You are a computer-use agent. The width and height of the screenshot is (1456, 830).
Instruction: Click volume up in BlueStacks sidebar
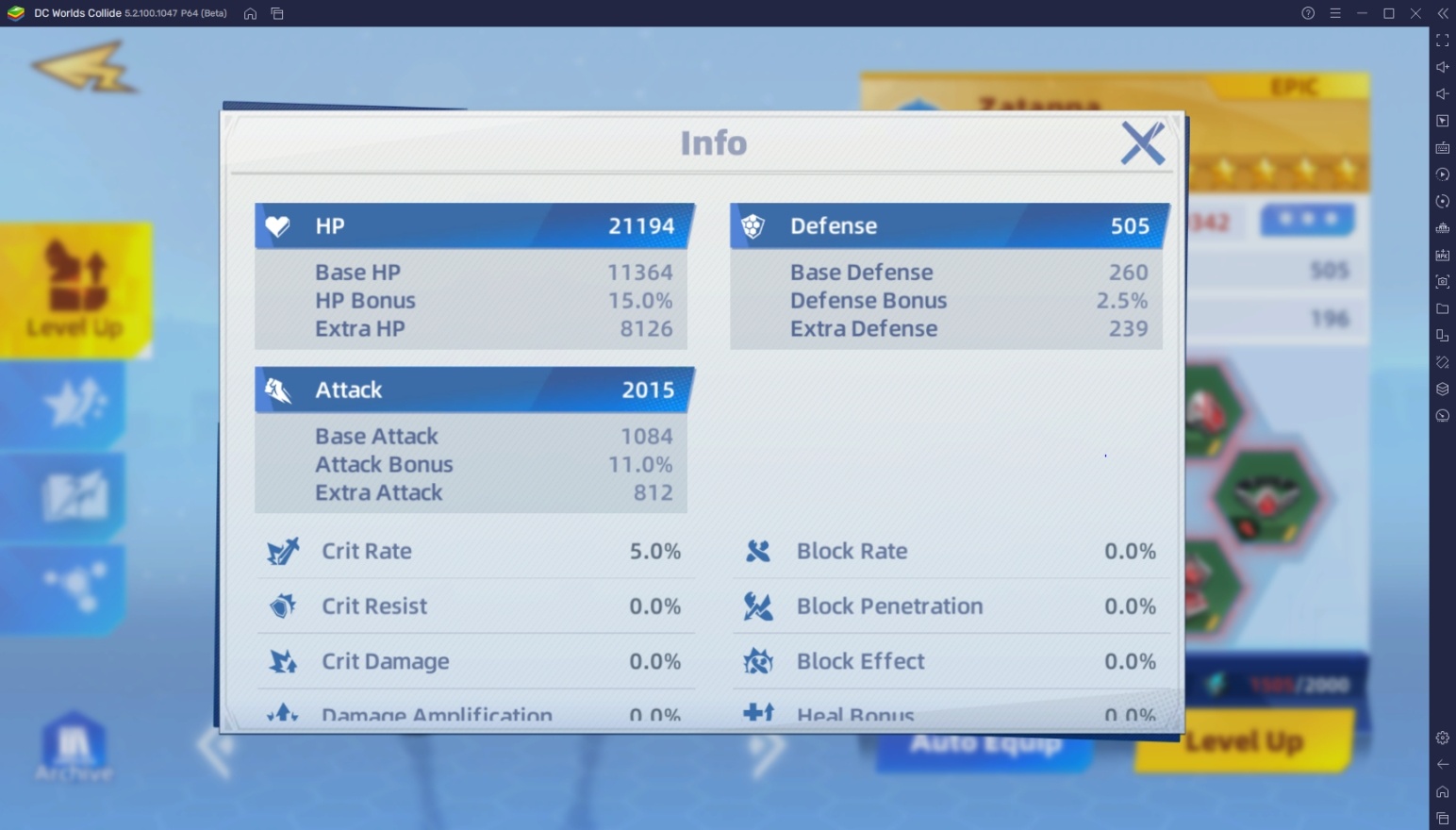(x=1443, y=67)
